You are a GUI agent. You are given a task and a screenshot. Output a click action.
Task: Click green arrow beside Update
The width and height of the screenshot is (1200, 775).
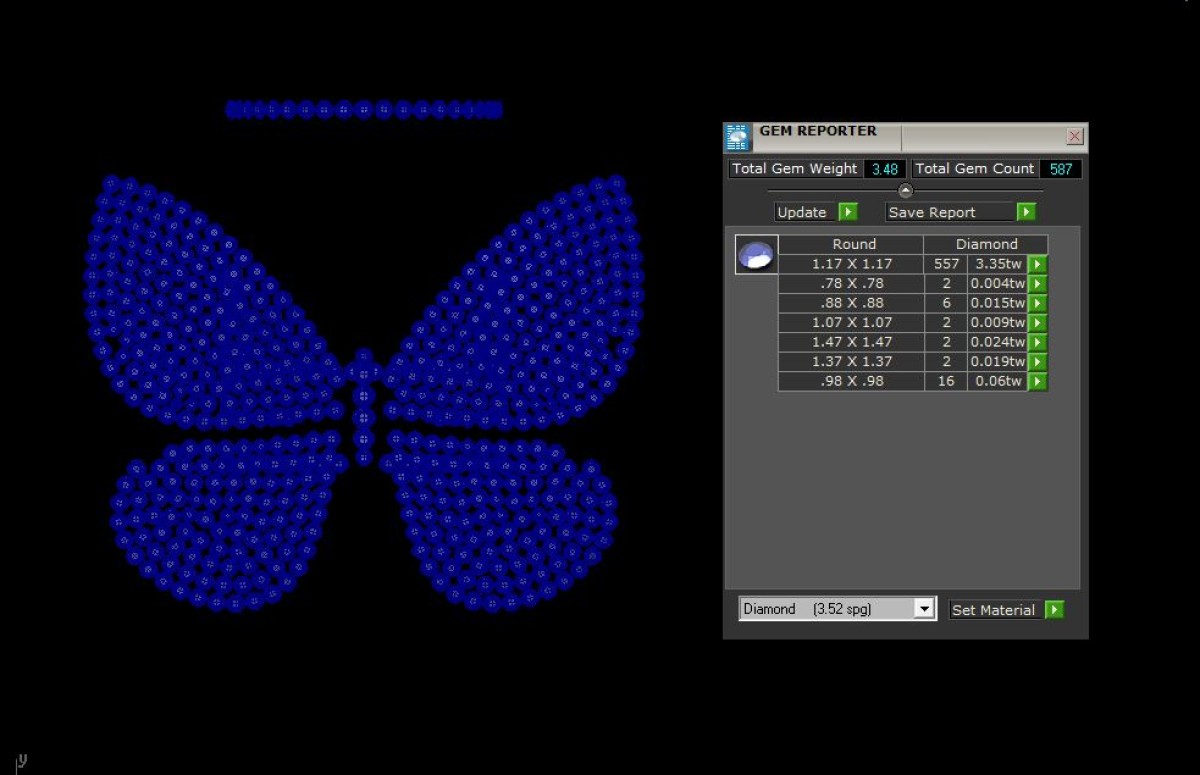click(848, 212)
